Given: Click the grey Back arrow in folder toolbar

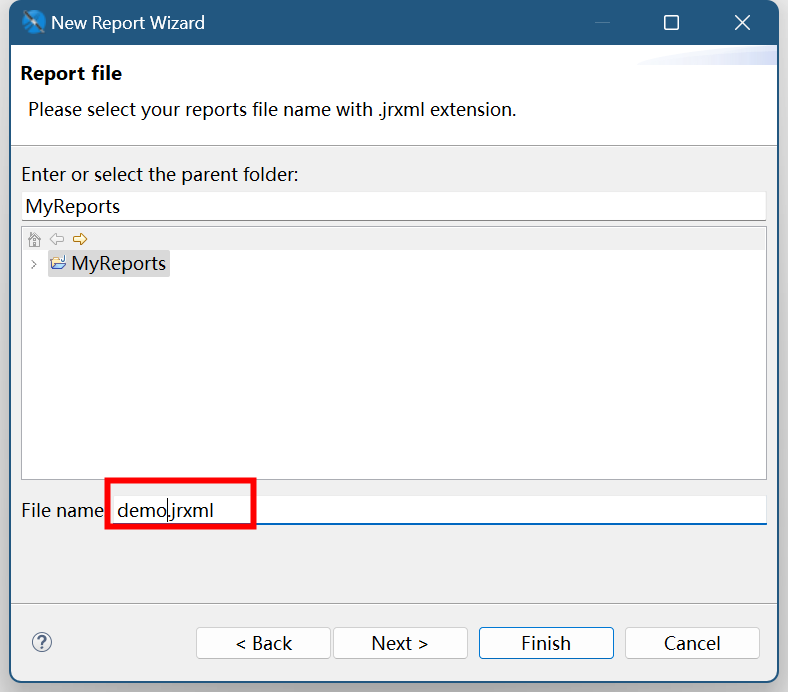Looking at the screenshot, I should click(57, 239).
